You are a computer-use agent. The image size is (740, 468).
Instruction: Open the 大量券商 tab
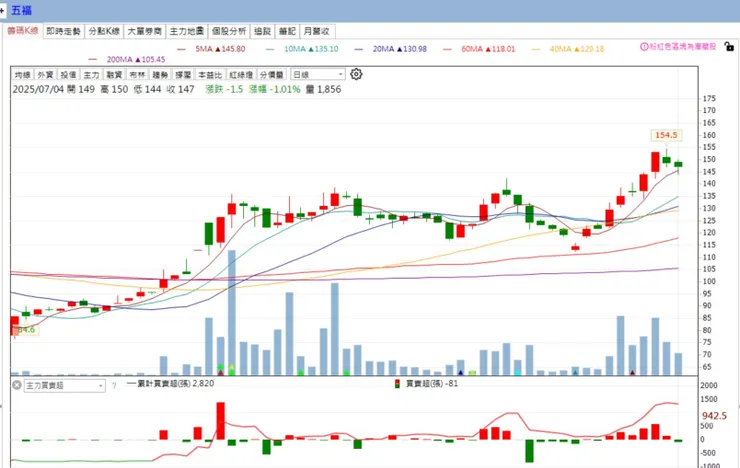pos(145,31)
